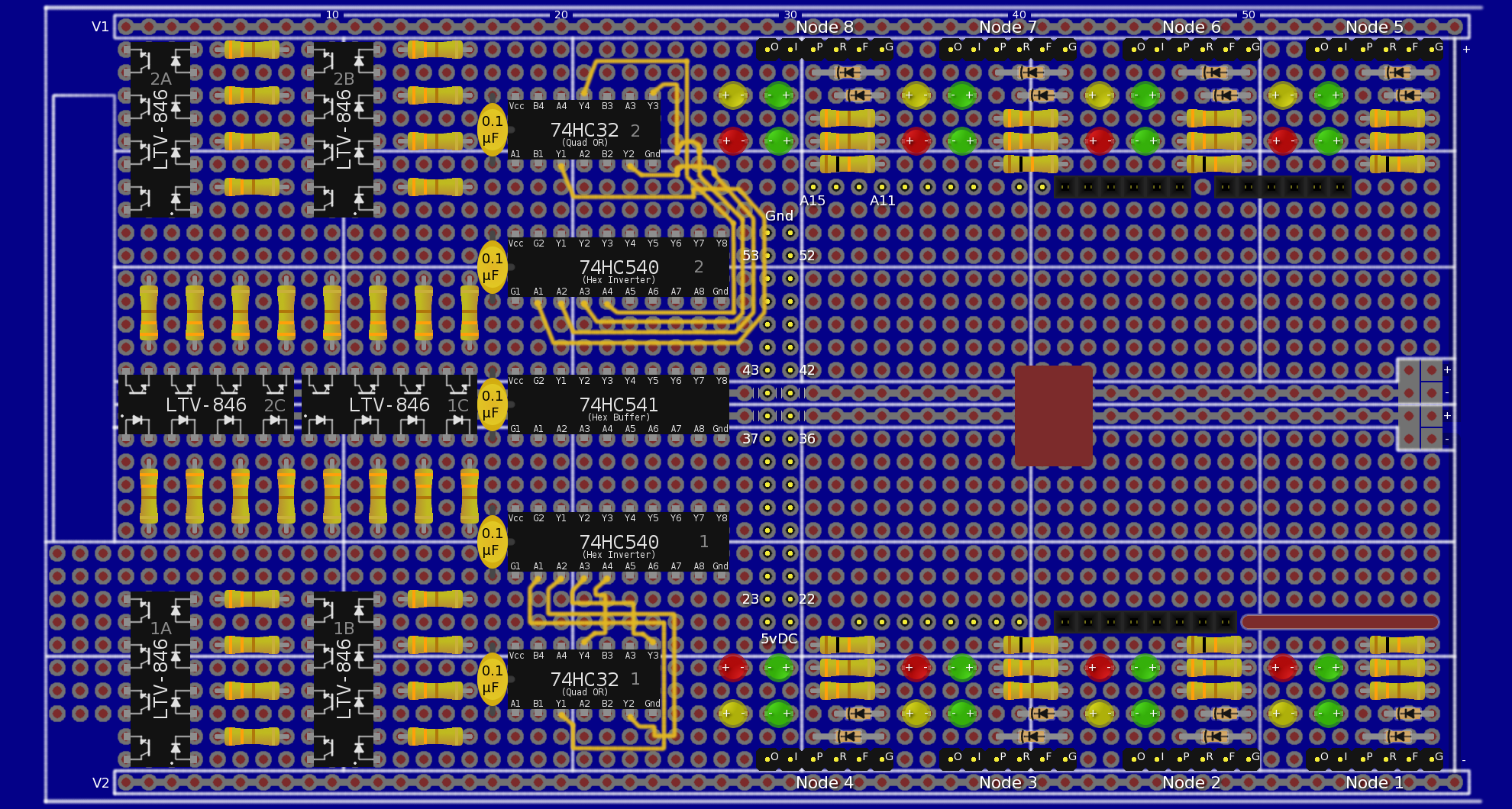Click the Node 6 label
The image size is (1512, 809).
pyautogui.click(x=1191, y=27)
